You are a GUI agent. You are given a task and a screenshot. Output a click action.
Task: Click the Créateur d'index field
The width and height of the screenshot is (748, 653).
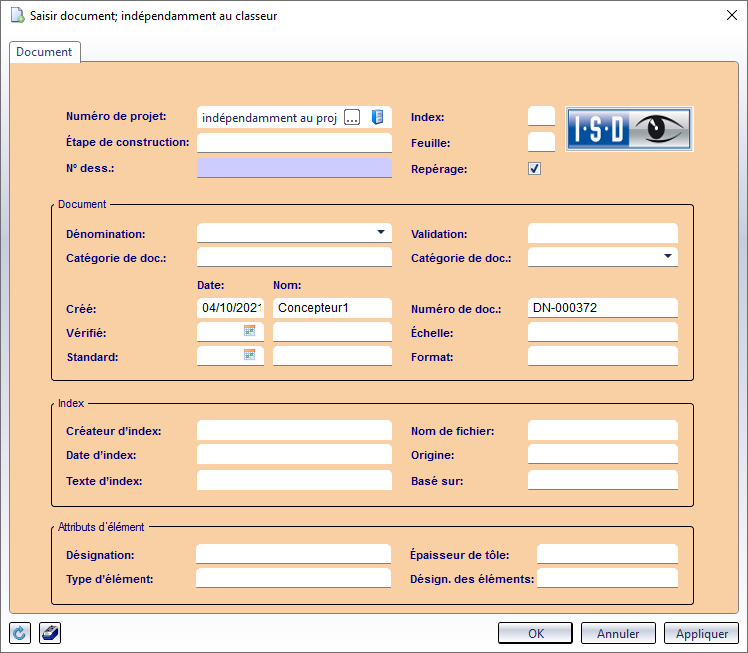[x=294, y=431]
